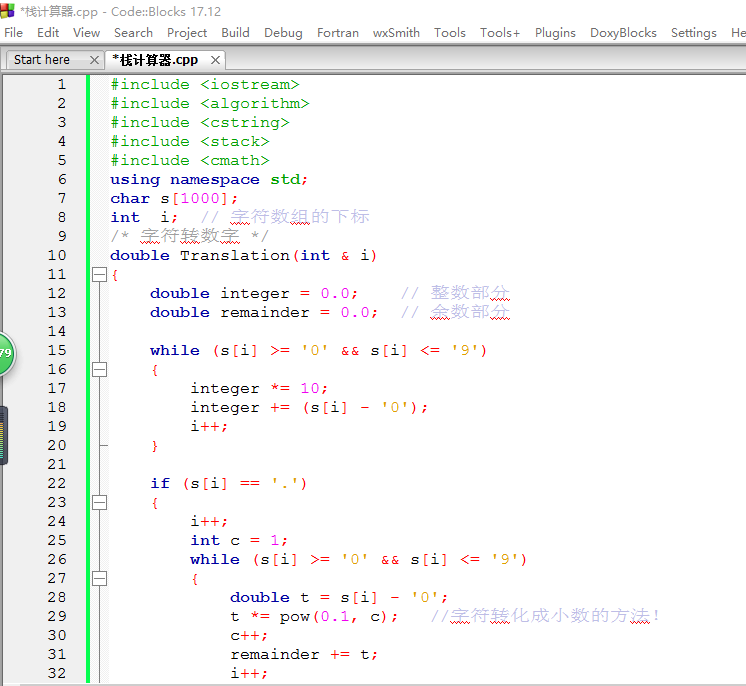This screenshot has width=746, height=686.
Task: Collapse the if block fold at line 23
Action: [x=99, y=503]
